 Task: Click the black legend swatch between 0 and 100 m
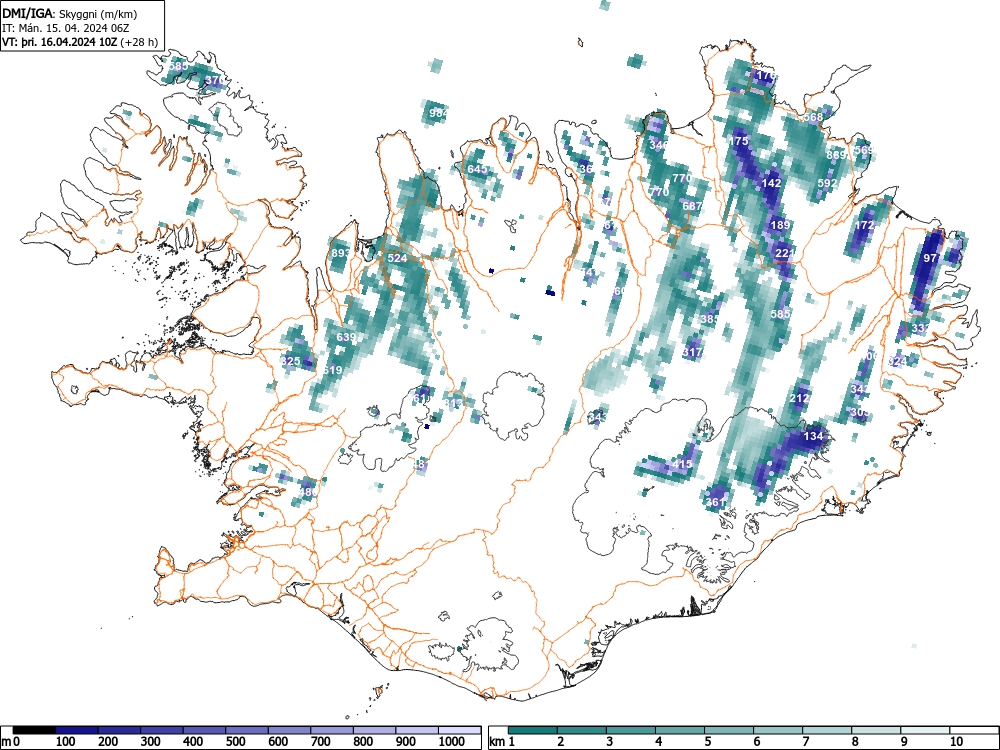click(x=34, y=730)
